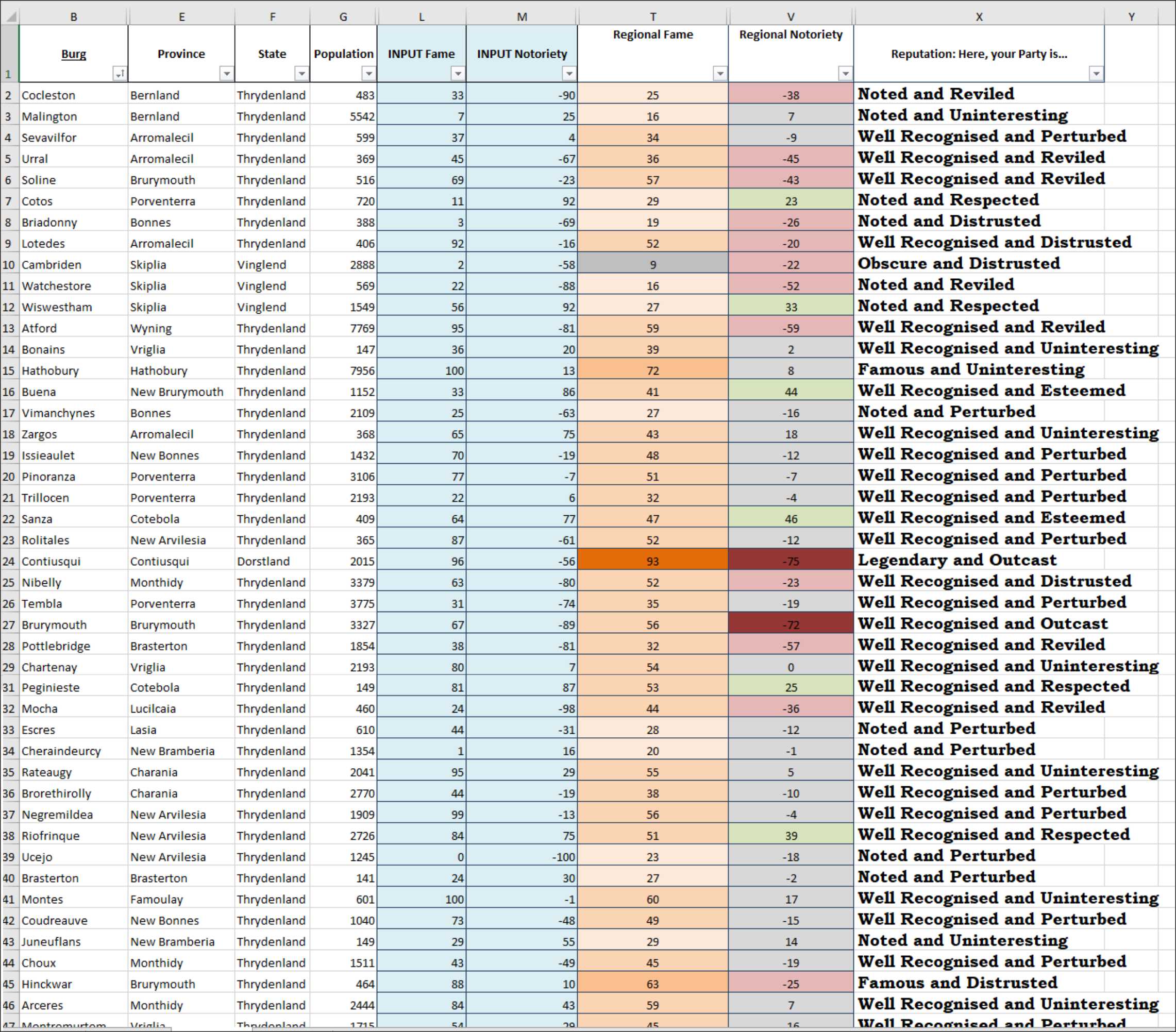Select row 2 header
Viewport: 1176px width, 1032px height.
9,95
